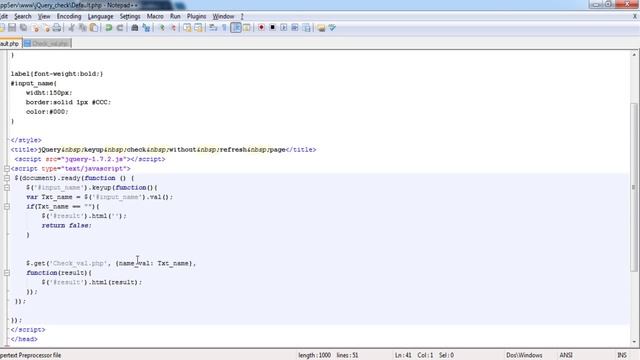Copy selection with the Copy toolbar icon

tap(83, 28)
